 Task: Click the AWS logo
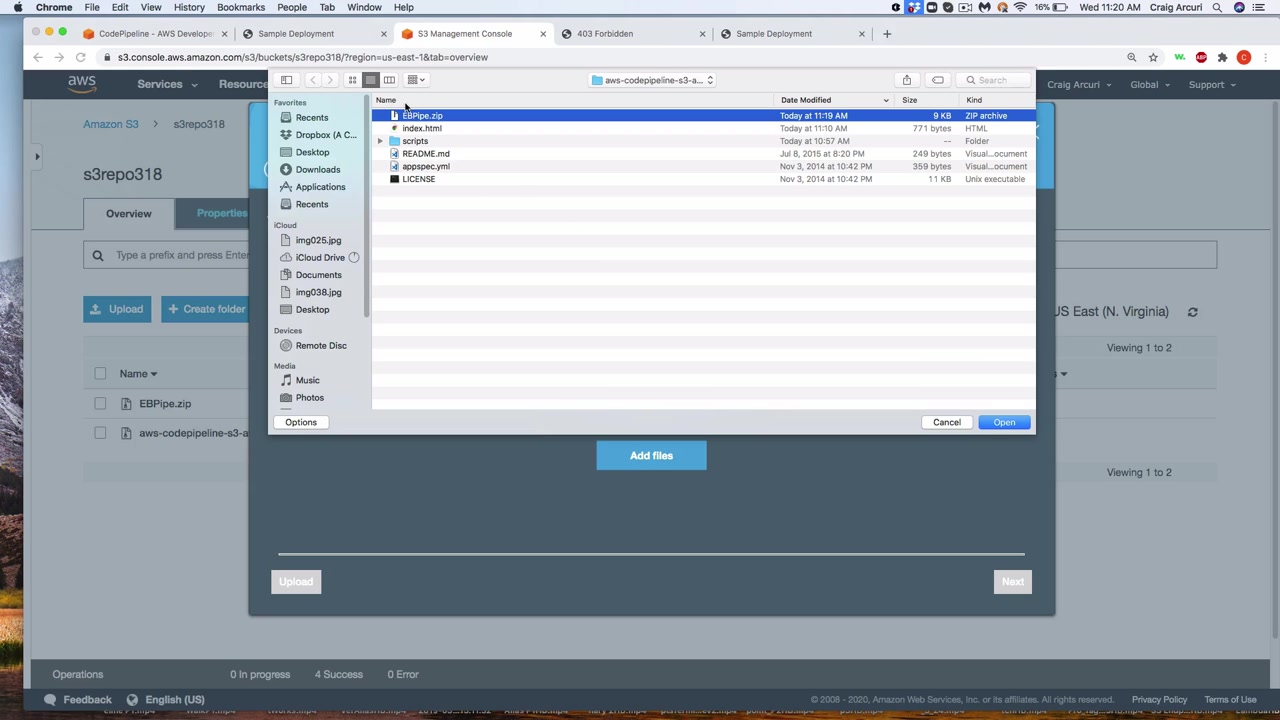82,84
